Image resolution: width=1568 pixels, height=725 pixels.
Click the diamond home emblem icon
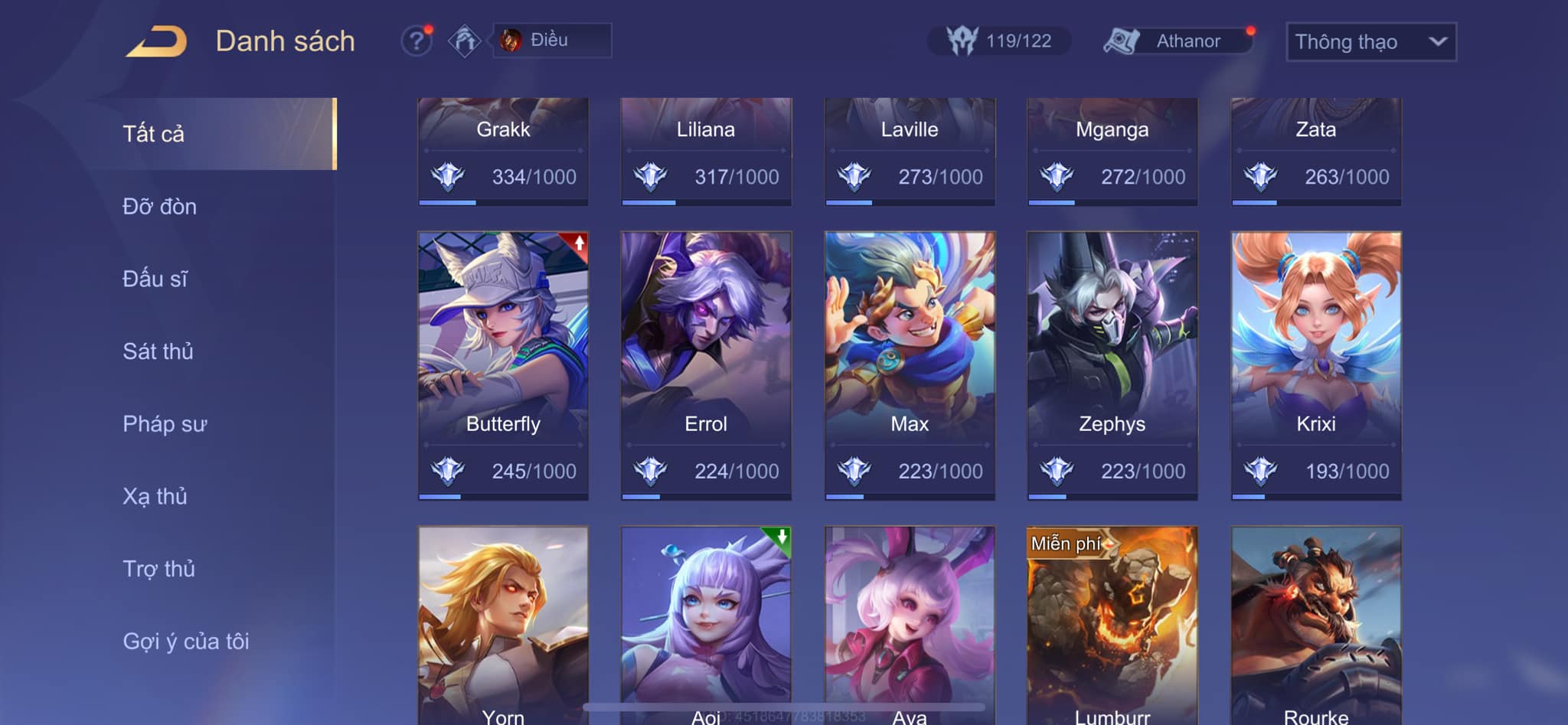(x=465, y=41)
